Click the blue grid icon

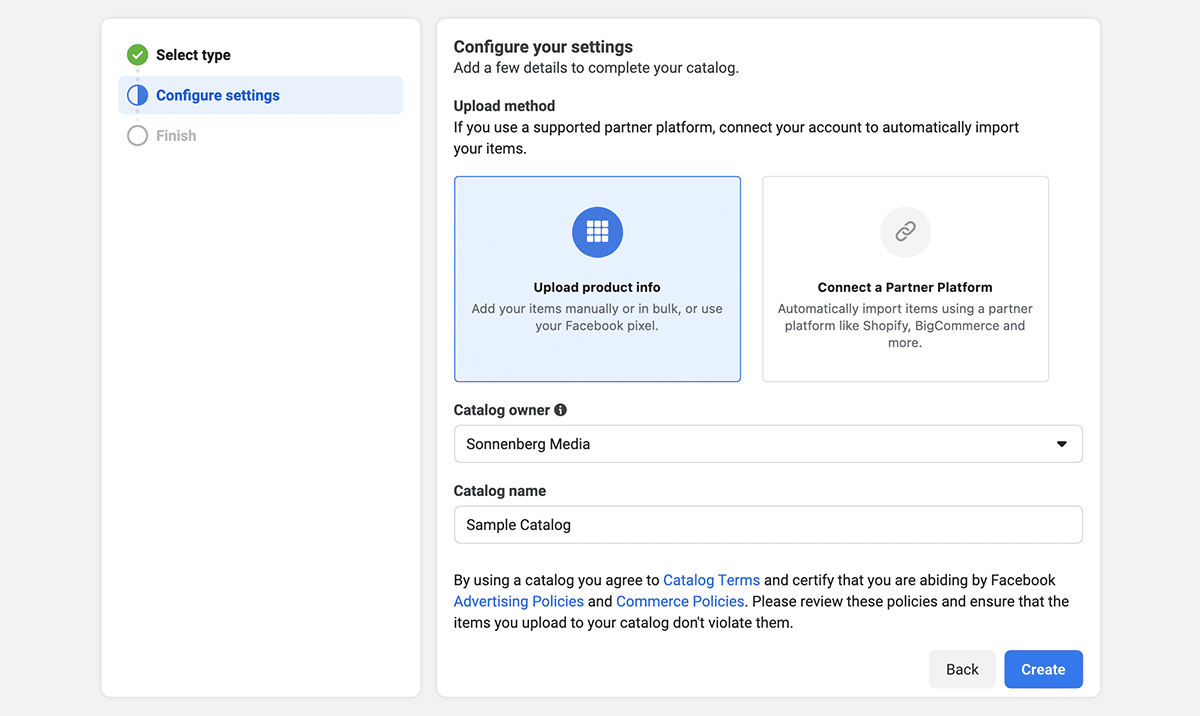597,232
